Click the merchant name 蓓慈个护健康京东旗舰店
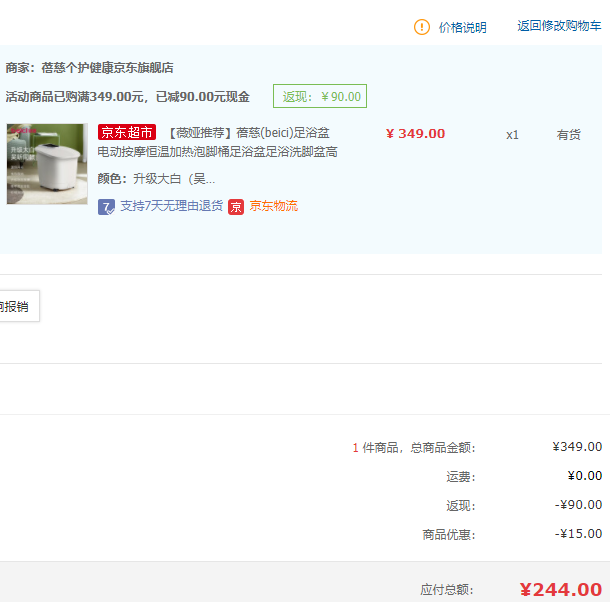 click(107, 68)
